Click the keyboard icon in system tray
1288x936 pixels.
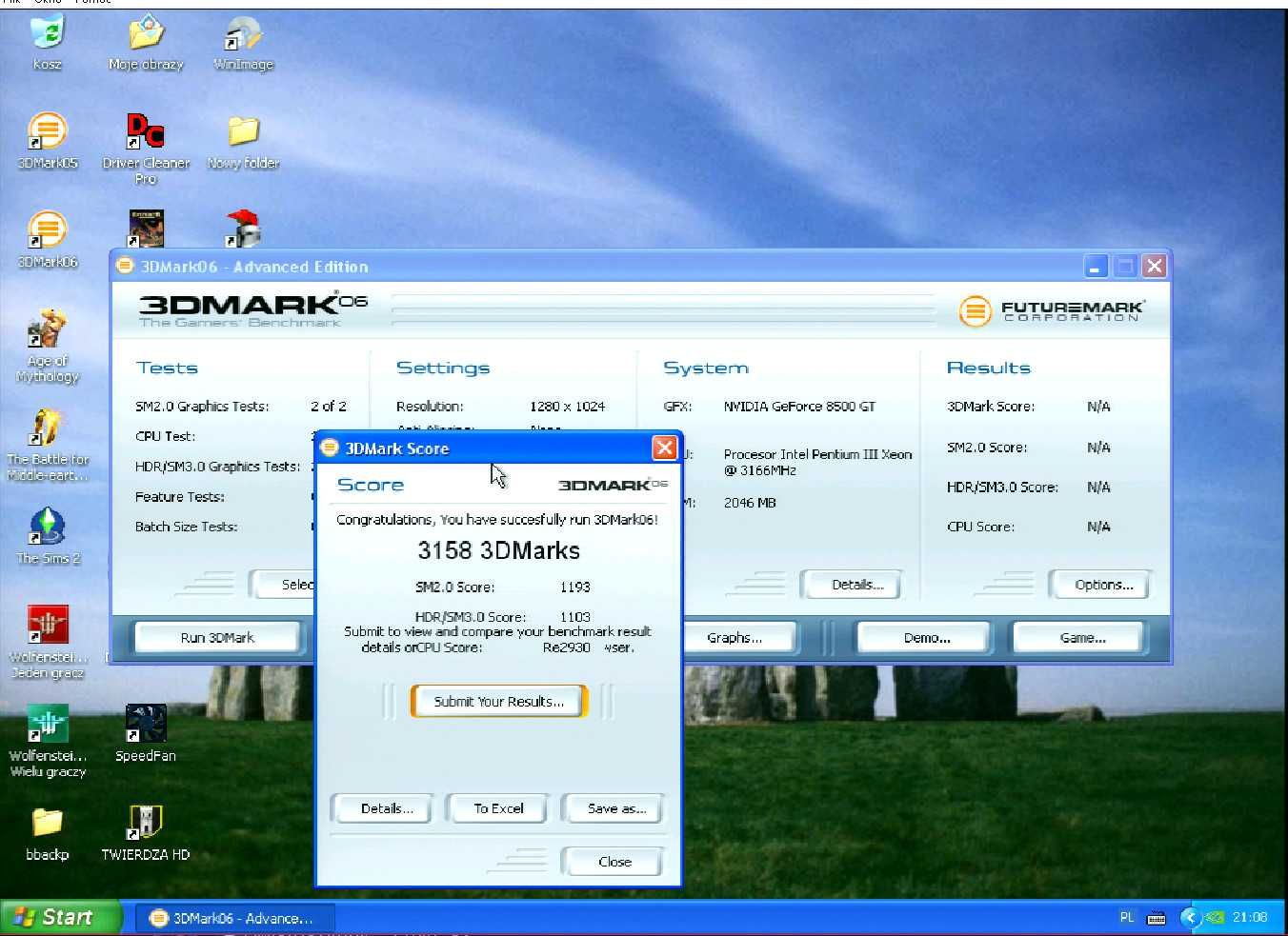click(1157, 918)
